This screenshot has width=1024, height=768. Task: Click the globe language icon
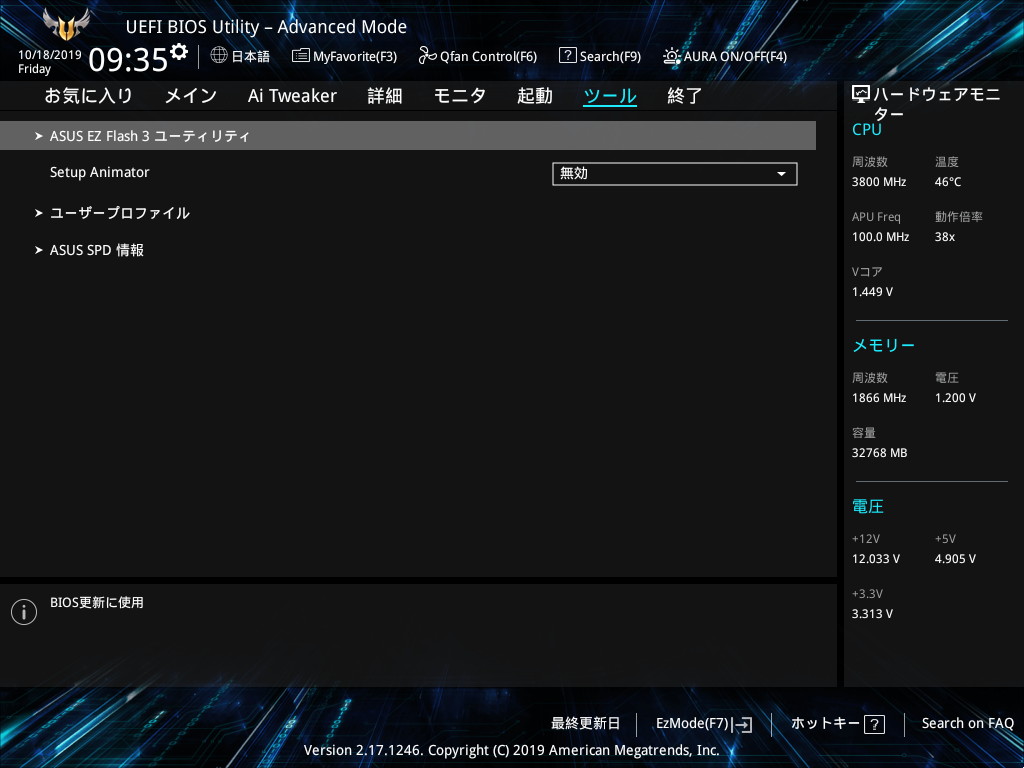click(x=219, y=55)
